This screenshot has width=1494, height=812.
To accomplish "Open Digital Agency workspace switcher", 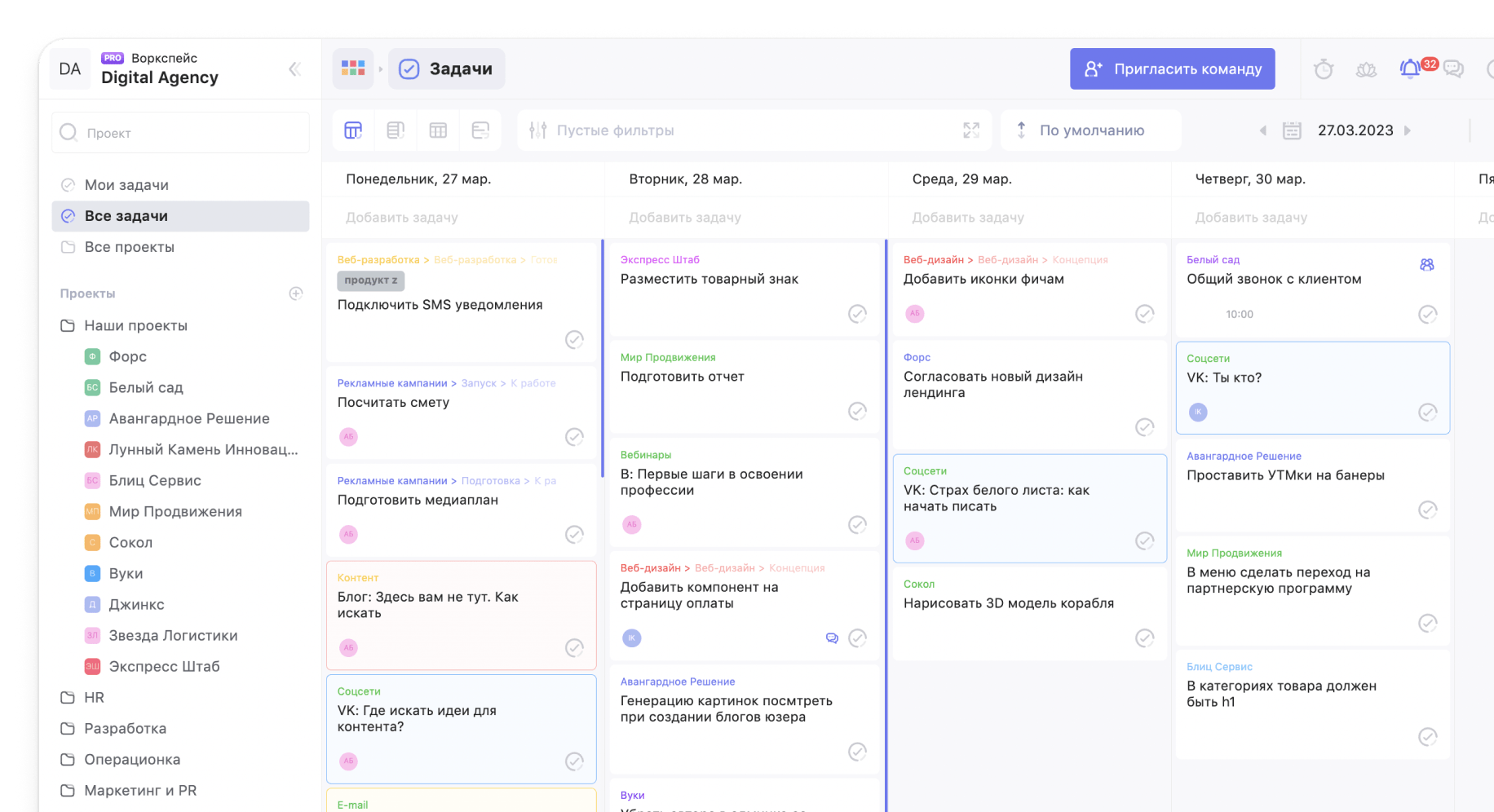I will (160, 69).
